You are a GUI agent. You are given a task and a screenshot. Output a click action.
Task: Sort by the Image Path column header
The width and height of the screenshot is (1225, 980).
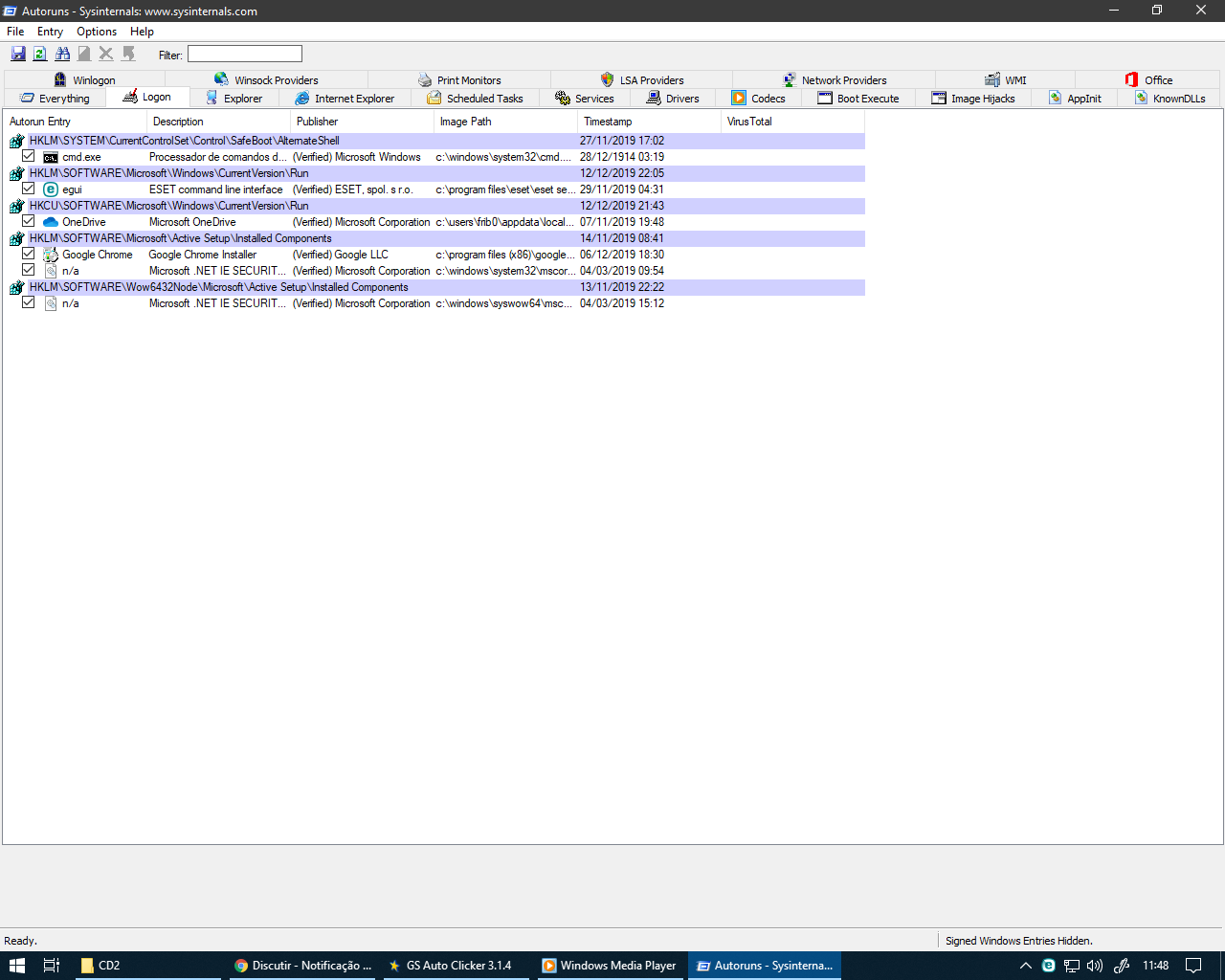coord(506,122)
